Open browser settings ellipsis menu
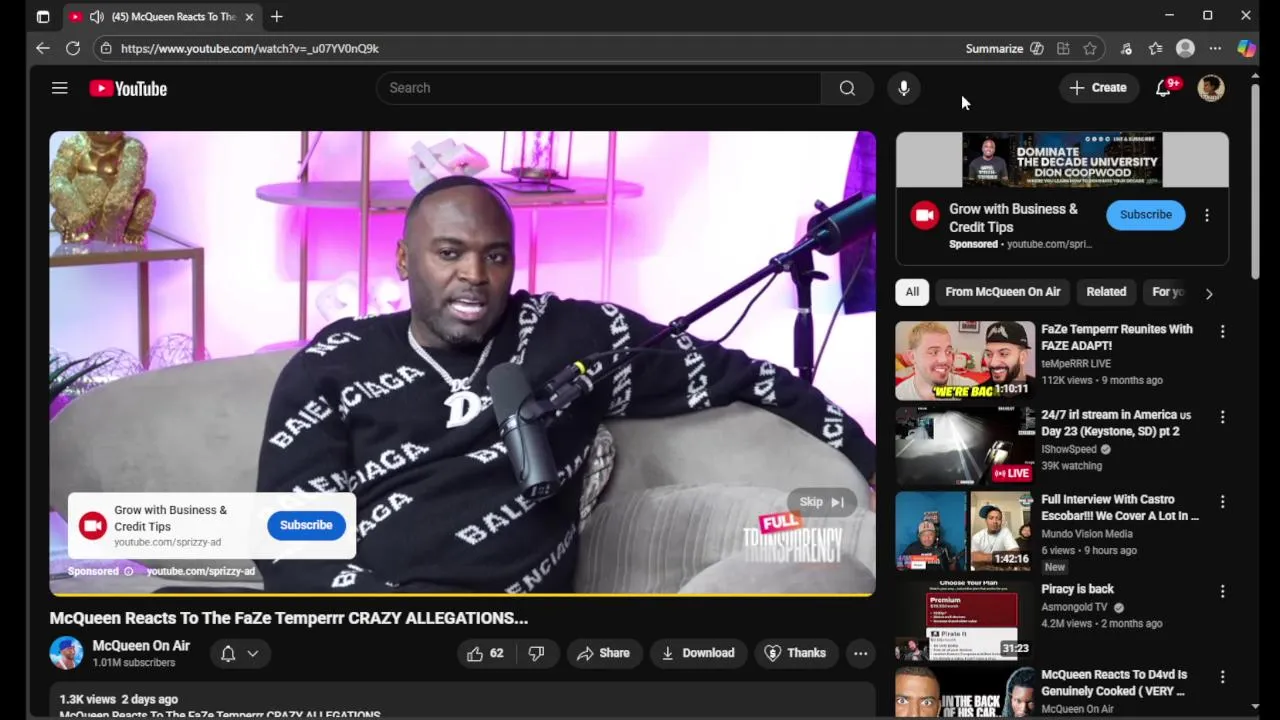The width and height of the screenshot is (1280, 720). [x=1215, y=48]
